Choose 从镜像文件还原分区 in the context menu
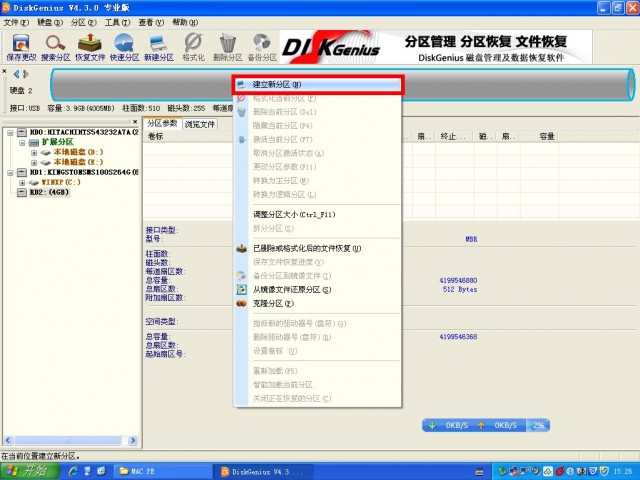This screenshot has height=480, width=640. [x=318, y=290]
